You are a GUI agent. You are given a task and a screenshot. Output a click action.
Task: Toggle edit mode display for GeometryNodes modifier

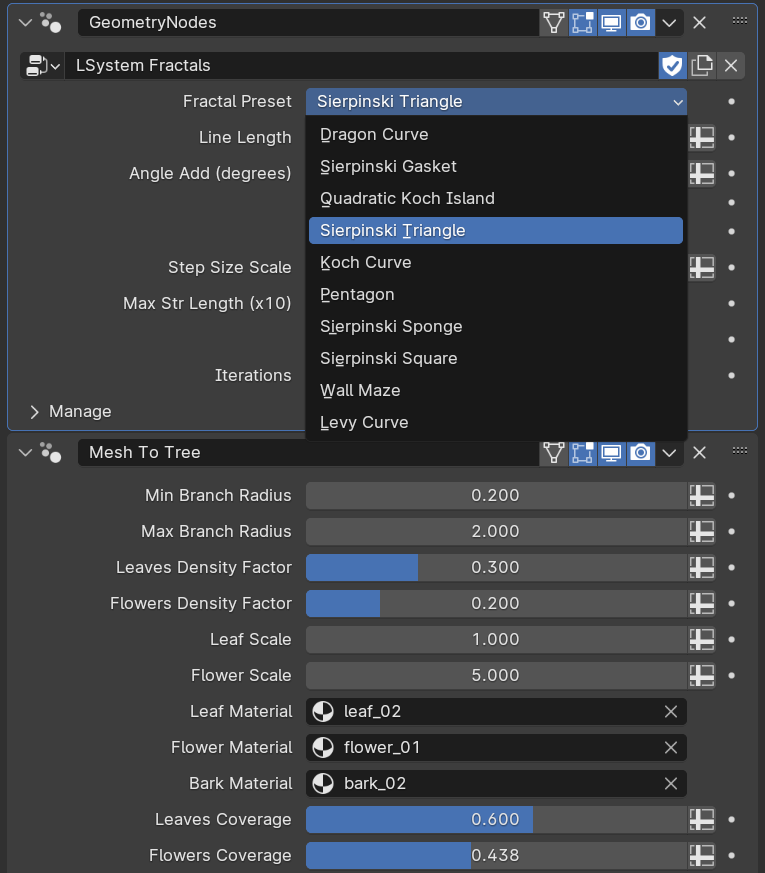pyautogui.click(x=582, y=22)
